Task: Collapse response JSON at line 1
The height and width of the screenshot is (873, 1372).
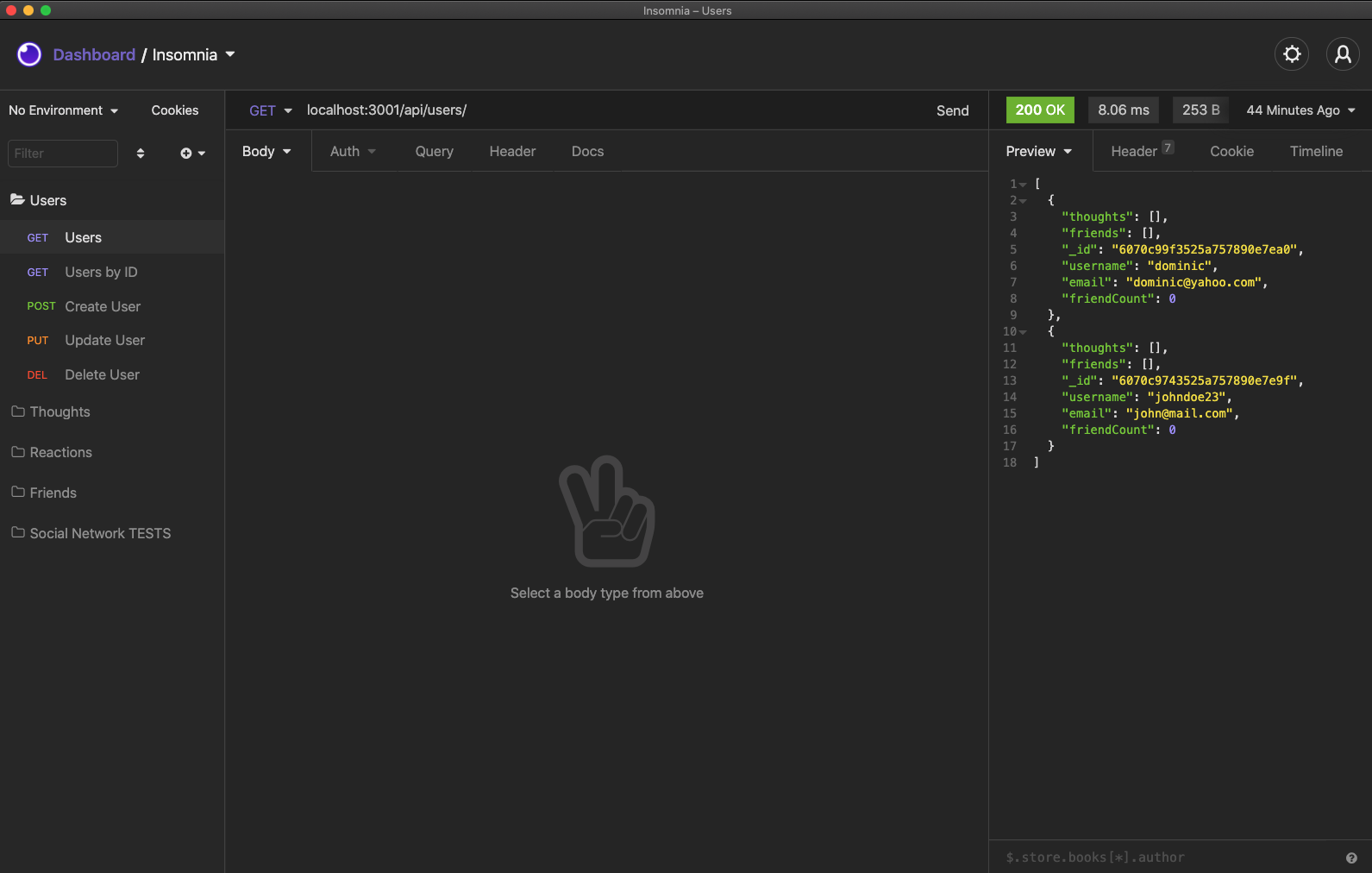Action: tap(1023, 185)
